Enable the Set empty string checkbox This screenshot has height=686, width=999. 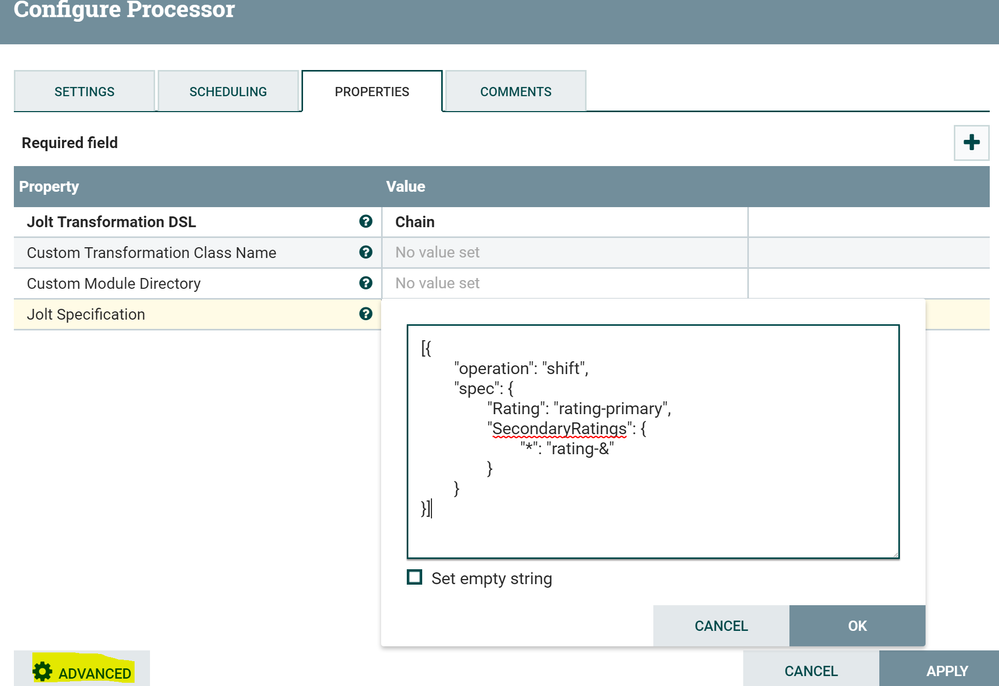[x=415, y=578]
